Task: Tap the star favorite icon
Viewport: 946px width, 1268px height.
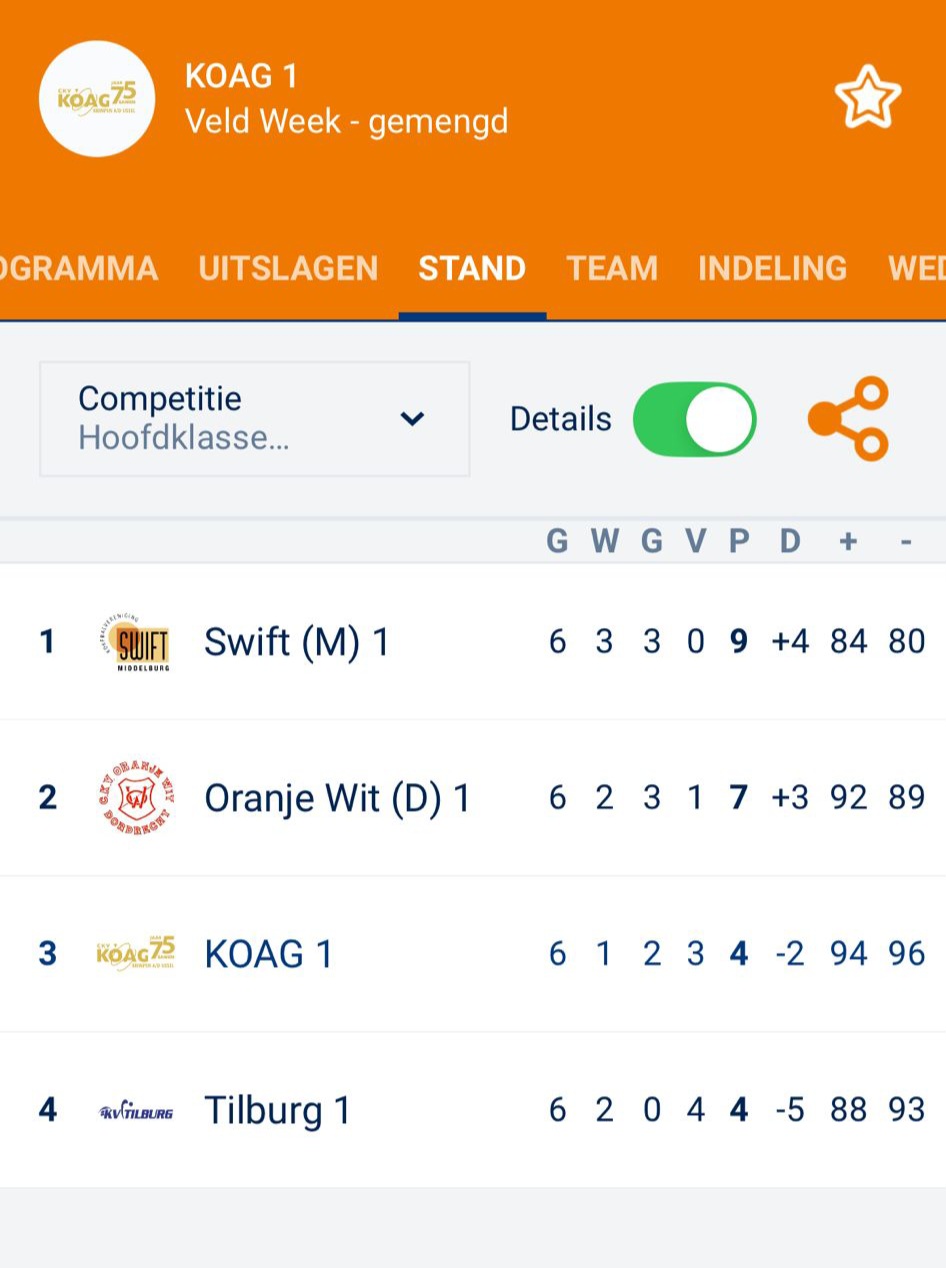Action: 866,97
